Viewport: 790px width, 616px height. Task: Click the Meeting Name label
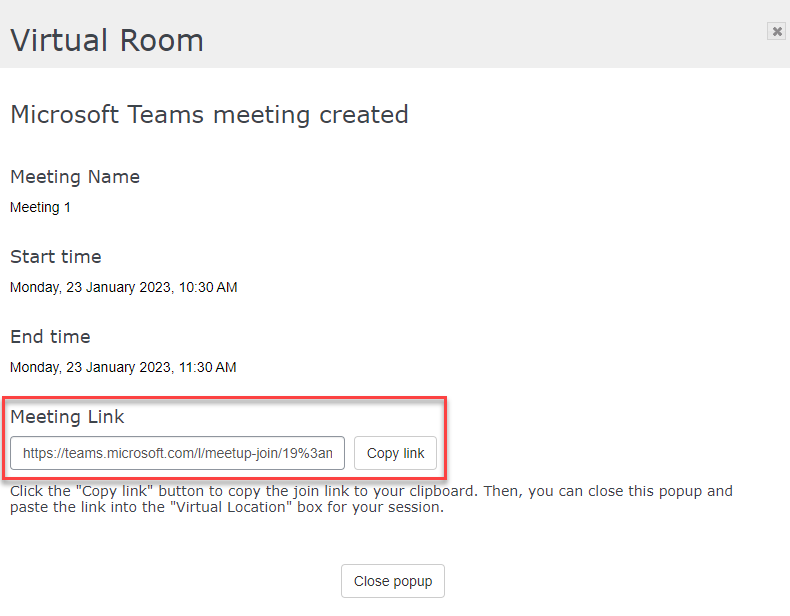[75, 177]
